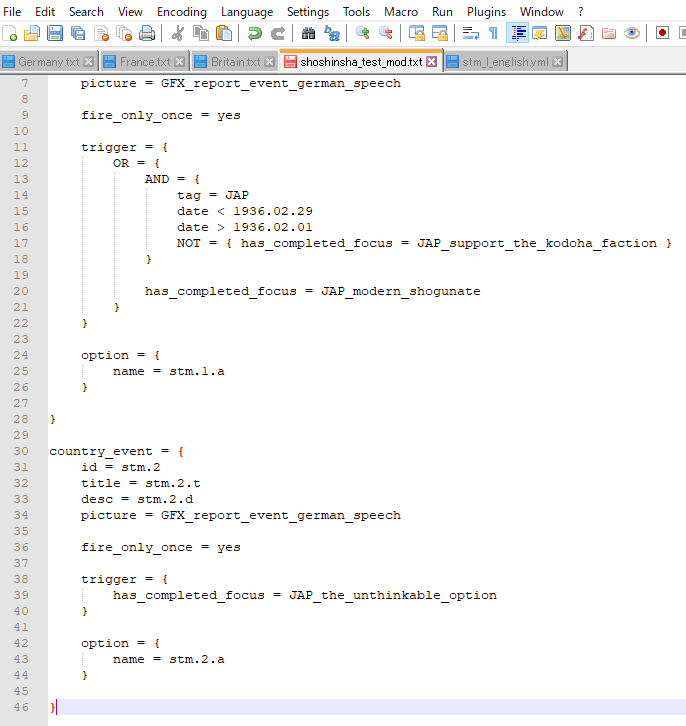Viewport: 686px width, 726px height.
Task: Switch to the Germany.txt tab
Action: point(49,62)
